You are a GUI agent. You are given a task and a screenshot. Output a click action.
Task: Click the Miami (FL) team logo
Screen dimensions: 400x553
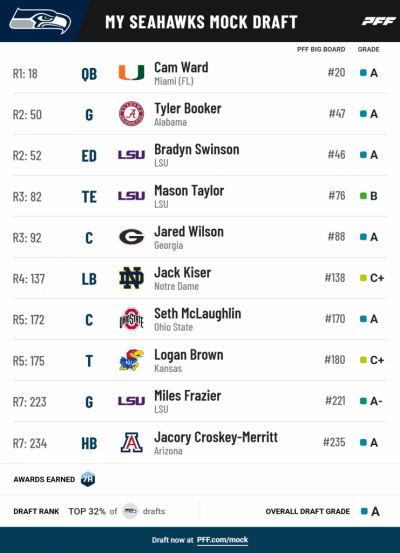131,73
